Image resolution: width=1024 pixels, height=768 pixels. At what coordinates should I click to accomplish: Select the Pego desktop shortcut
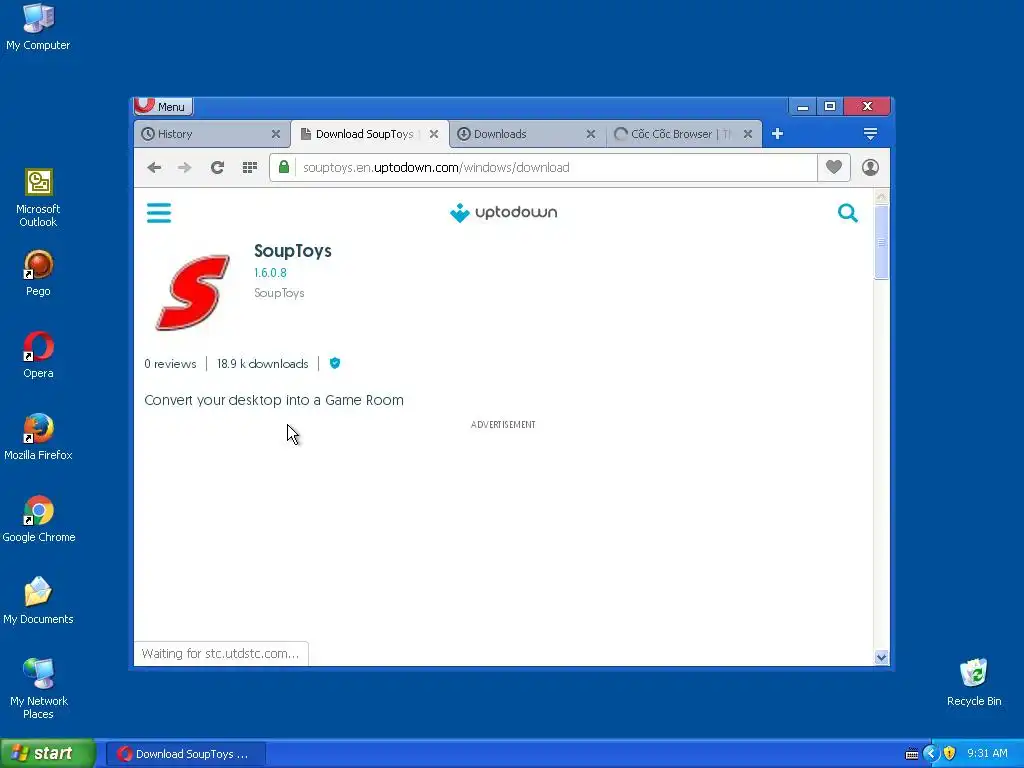point(38,274)
